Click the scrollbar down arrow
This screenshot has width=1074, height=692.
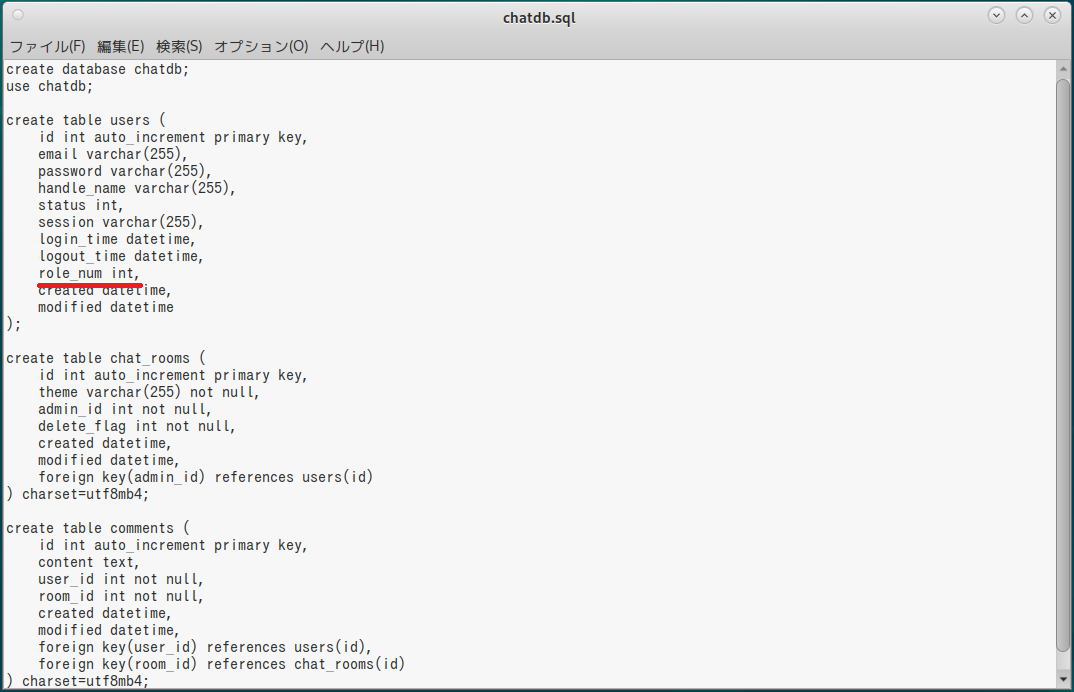point(1063,680)
